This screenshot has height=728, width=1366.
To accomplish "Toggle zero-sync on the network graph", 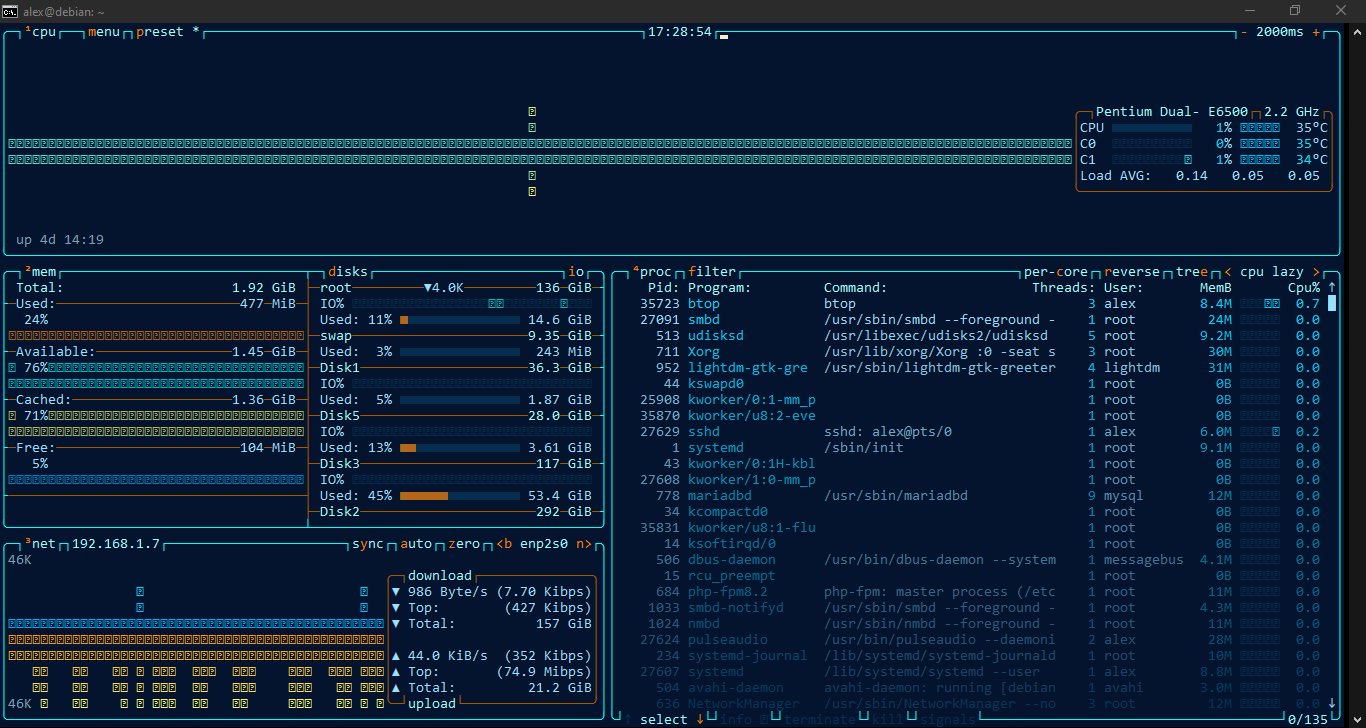I will [x=463, y=544].
